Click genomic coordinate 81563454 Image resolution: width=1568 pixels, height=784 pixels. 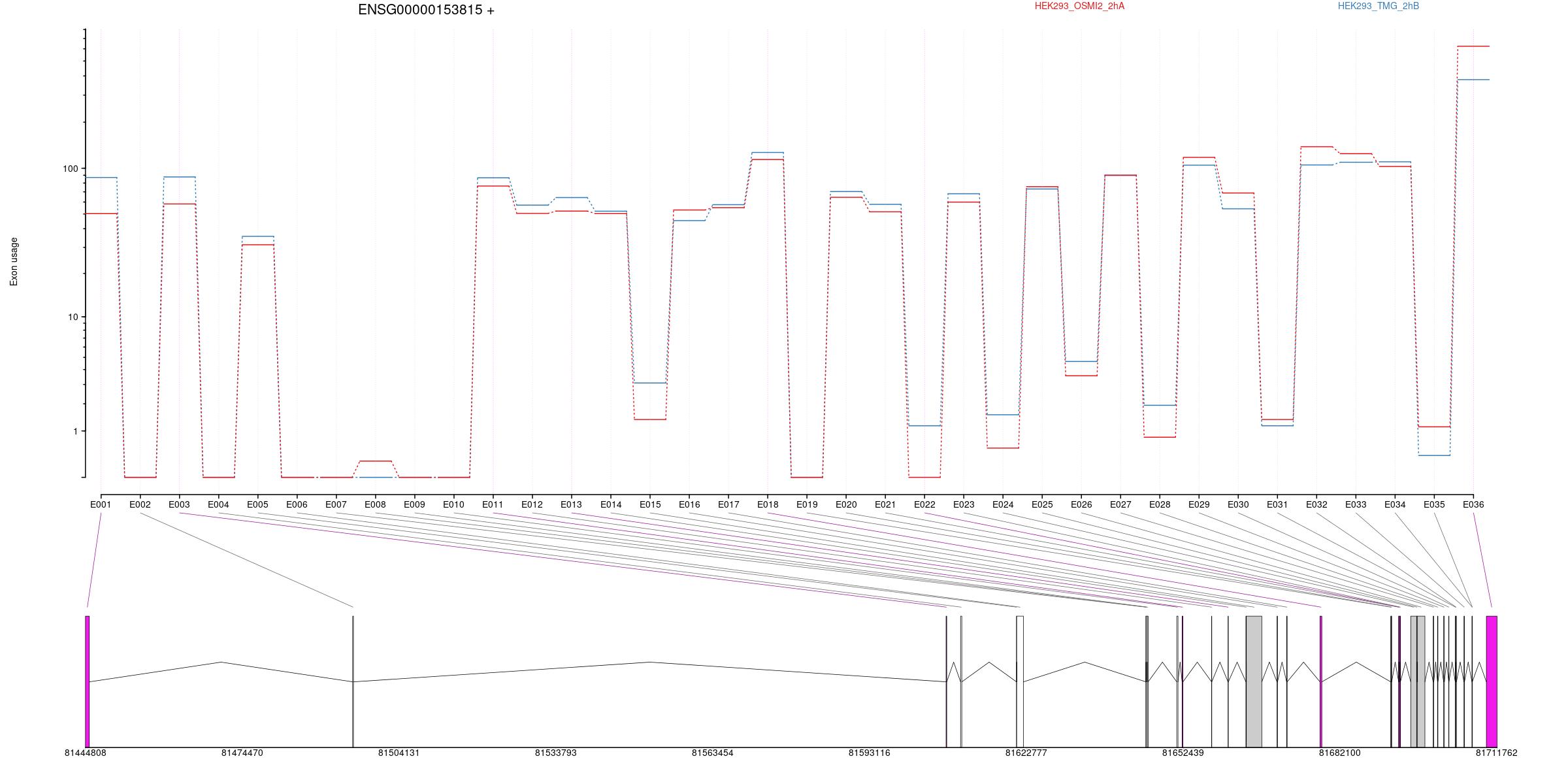pos(712,753)
